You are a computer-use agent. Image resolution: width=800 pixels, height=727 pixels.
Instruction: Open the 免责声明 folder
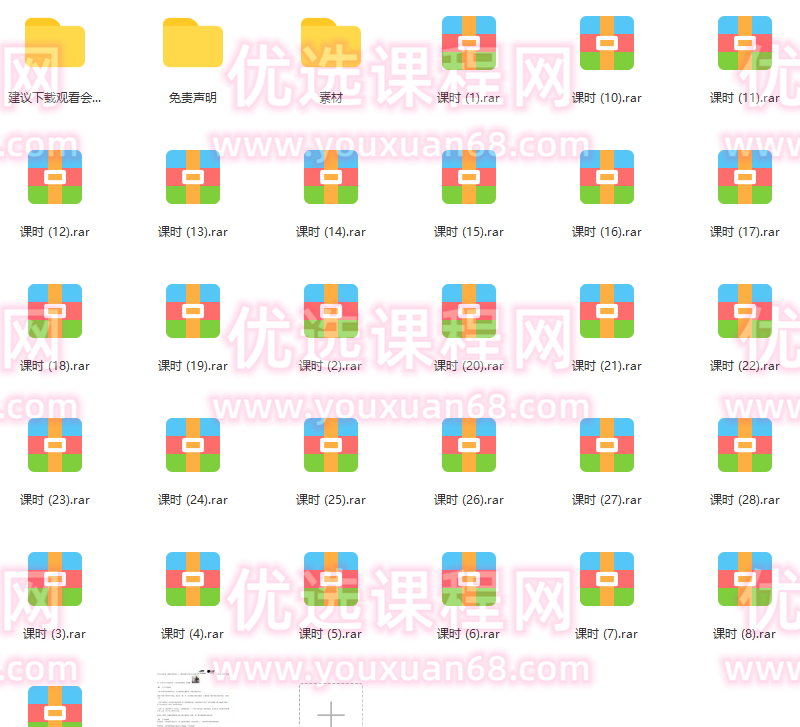click(x=193, y=44)
